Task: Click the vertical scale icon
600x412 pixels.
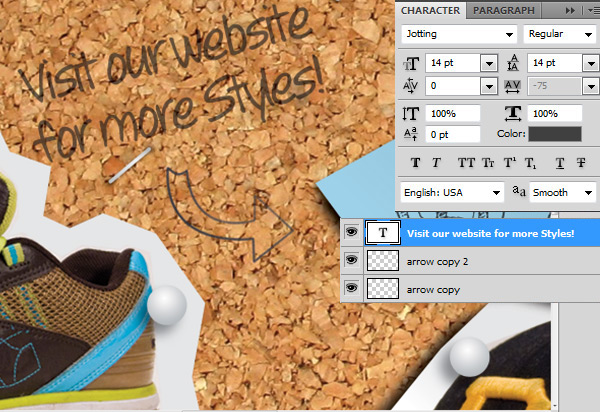Action: (411, 114)
